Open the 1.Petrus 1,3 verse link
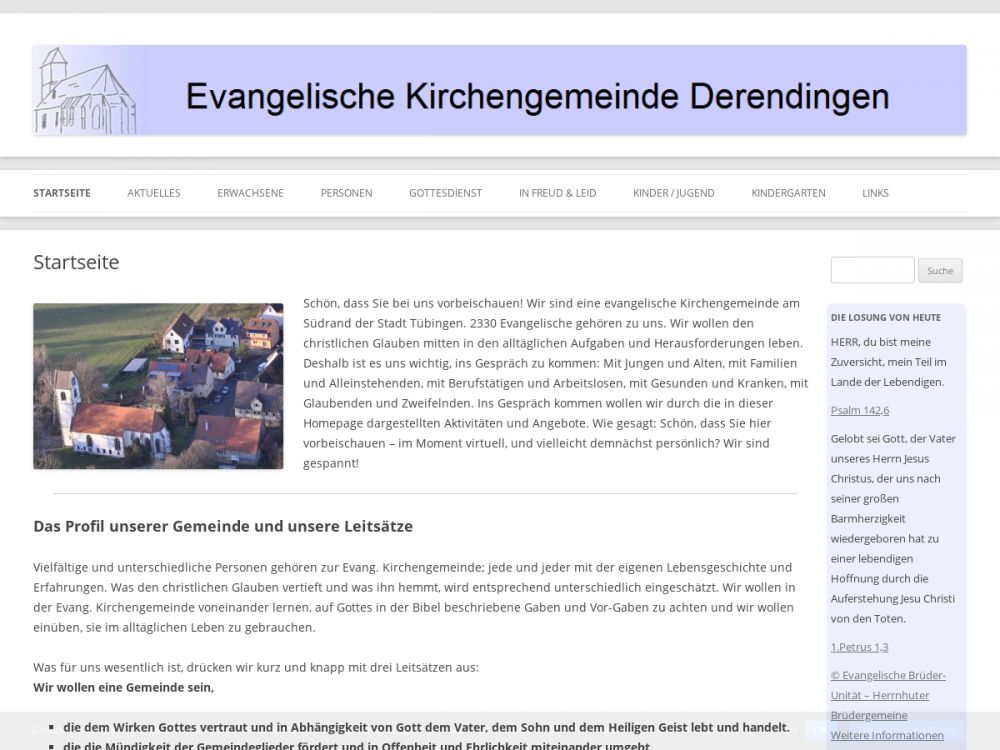 click(x=859, y=647)
